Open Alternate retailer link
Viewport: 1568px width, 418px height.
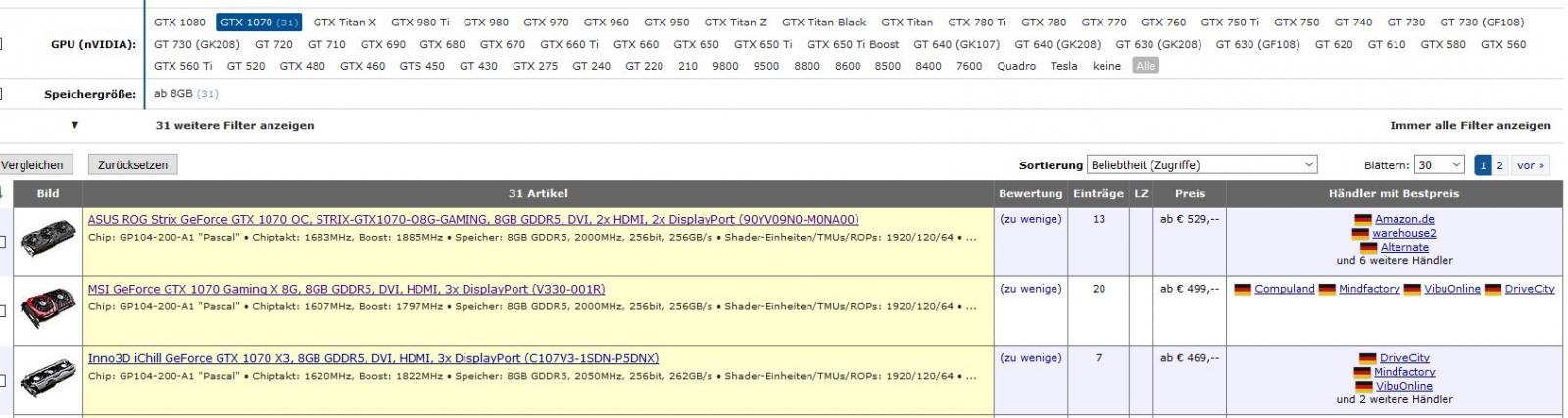click(x=1404, y=248)
